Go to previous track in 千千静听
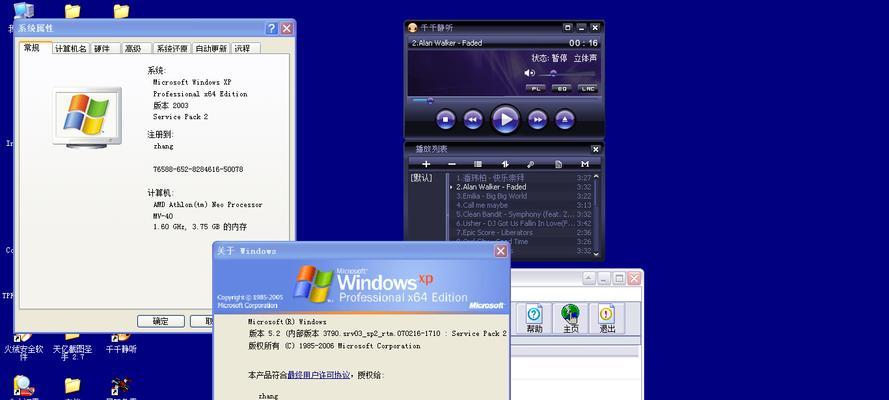The height and width of the screenshot is (400, 889). point(473,120)
